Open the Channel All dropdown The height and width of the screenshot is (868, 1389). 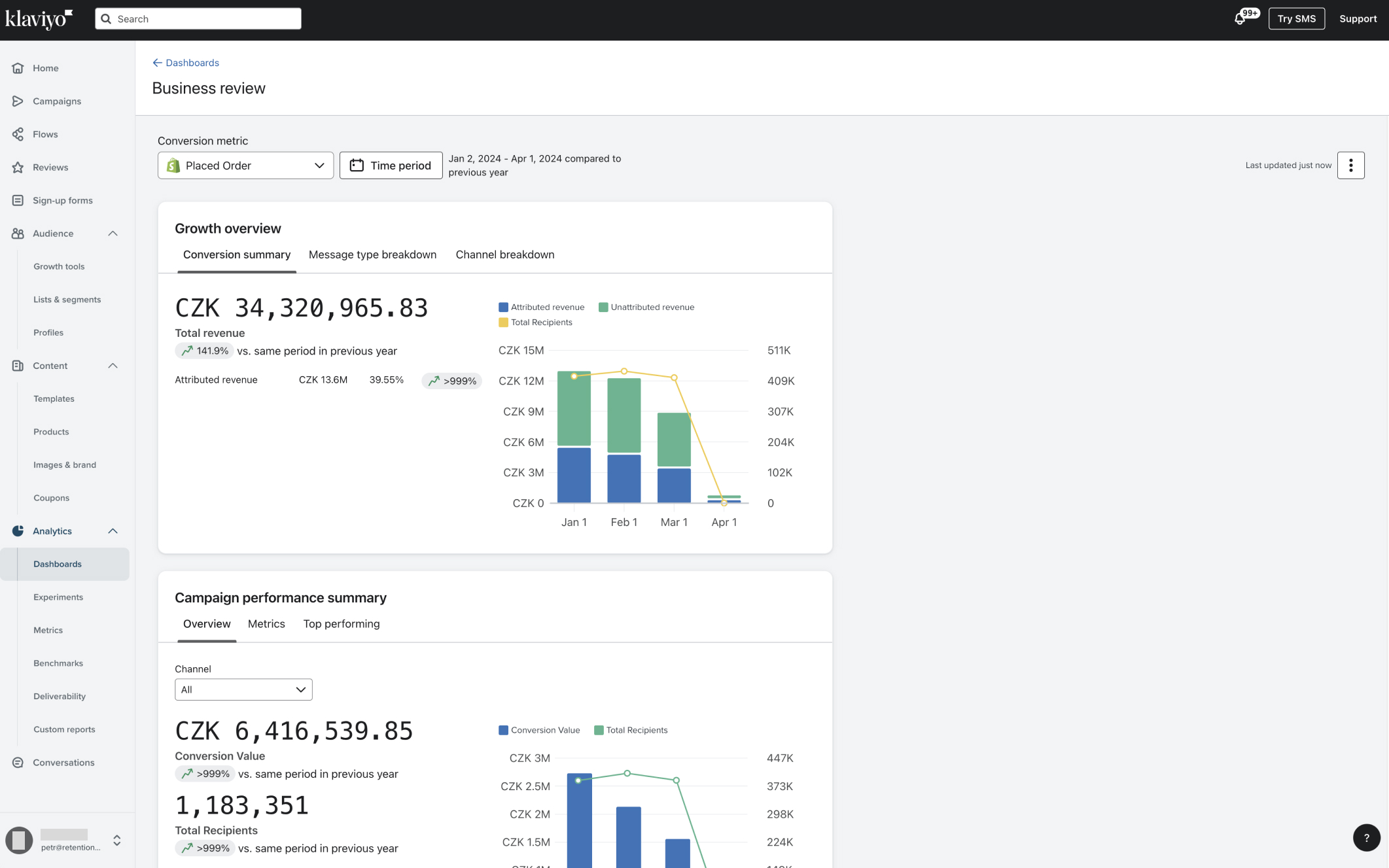243,689
